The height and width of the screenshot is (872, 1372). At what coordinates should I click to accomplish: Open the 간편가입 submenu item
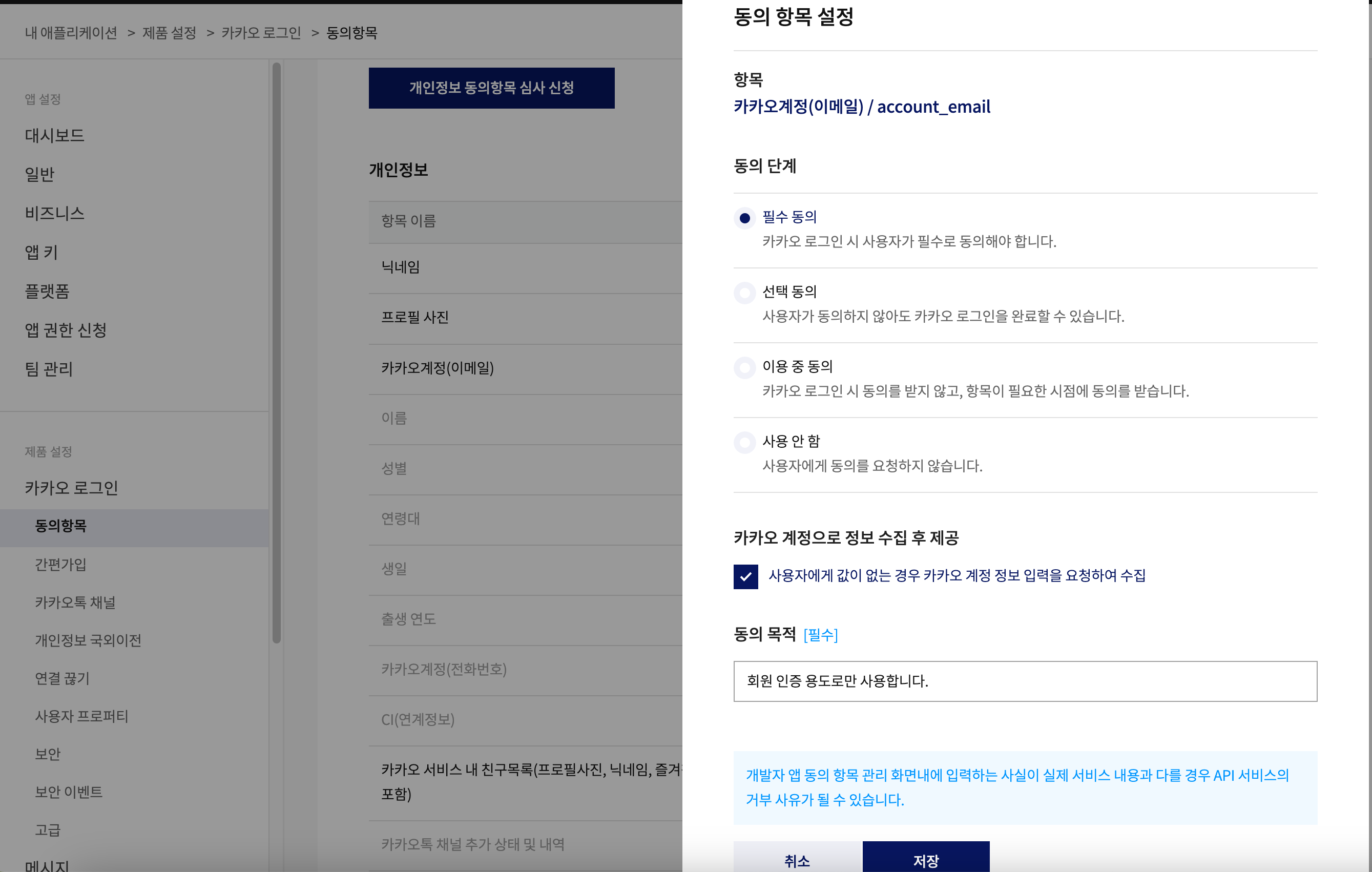60,564
